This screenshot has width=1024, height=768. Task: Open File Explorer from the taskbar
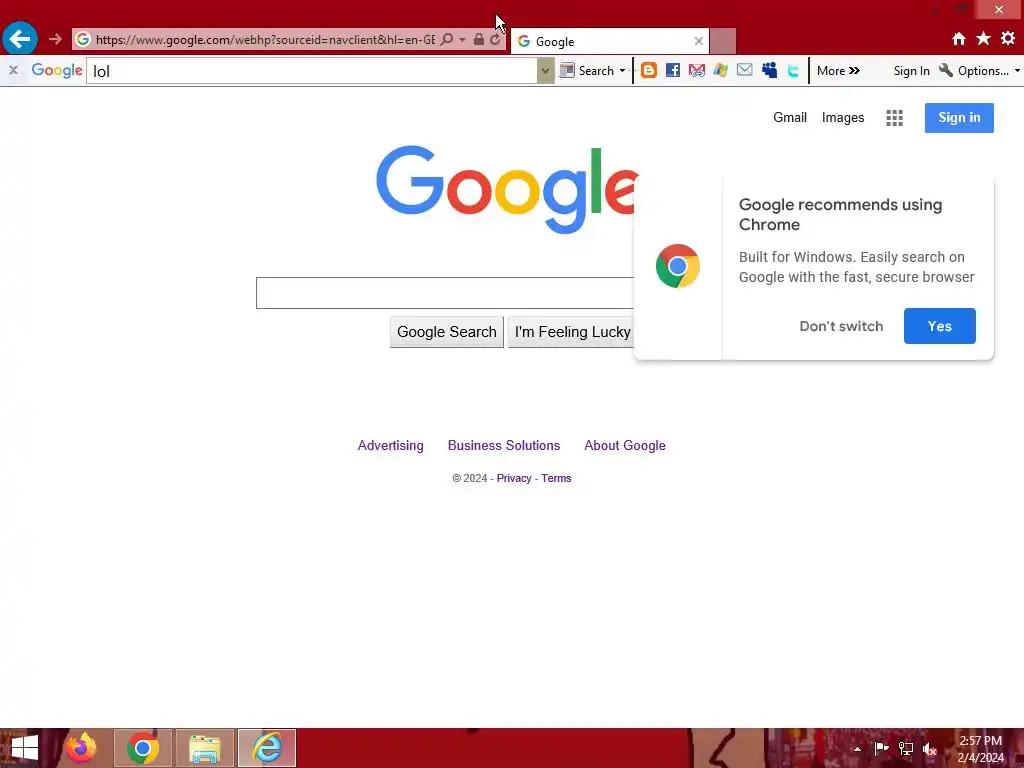pyautogui.click(x=204, y=748)
